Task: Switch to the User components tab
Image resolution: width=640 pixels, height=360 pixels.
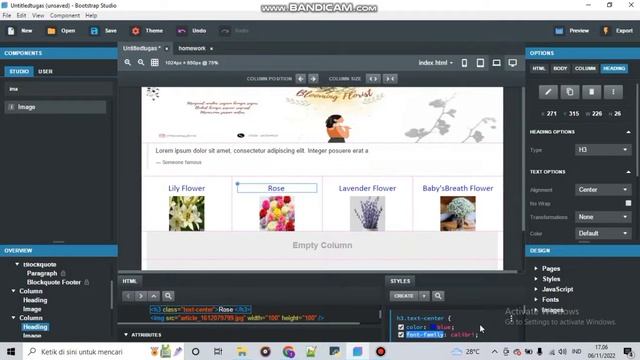Action: [45, 71]
